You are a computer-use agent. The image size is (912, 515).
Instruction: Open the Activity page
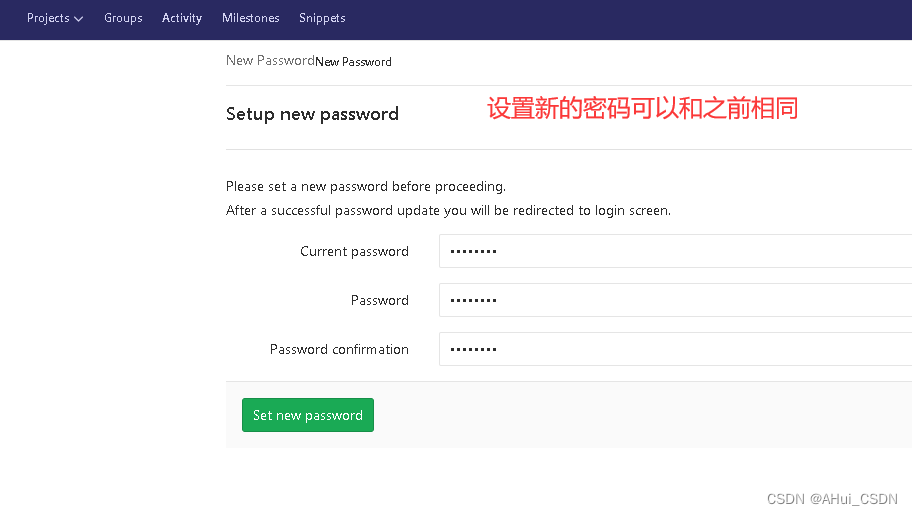tap(182, 18)
